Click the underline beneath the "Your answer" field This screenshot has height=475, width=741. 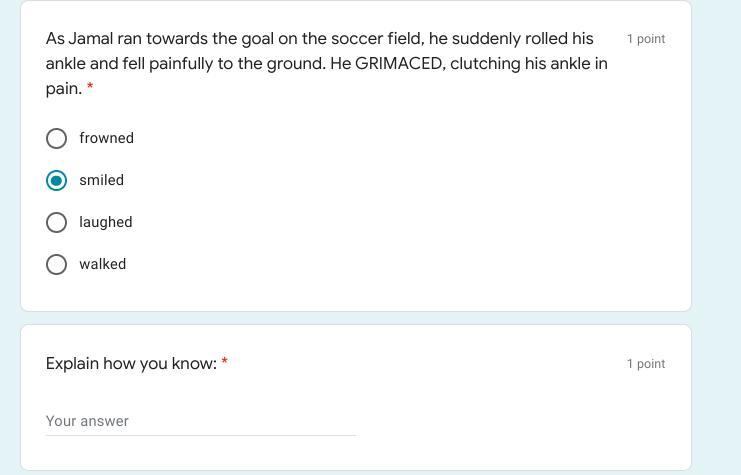pyautogui.click(x=200, y=435)
